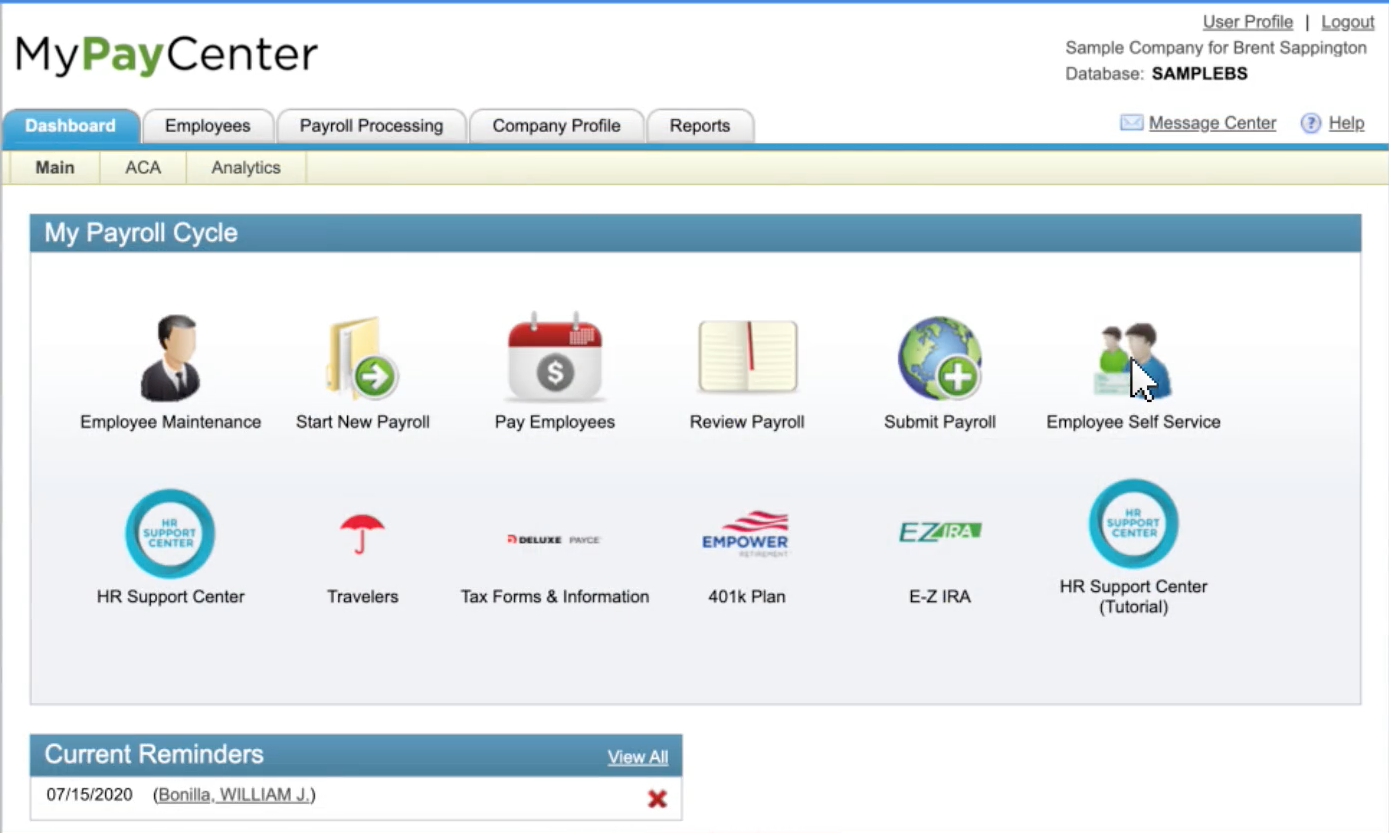This screenshot has height=833, width=1389.
Task: Click the Employee Maintenance label
Action: click(x=170, y=422)
